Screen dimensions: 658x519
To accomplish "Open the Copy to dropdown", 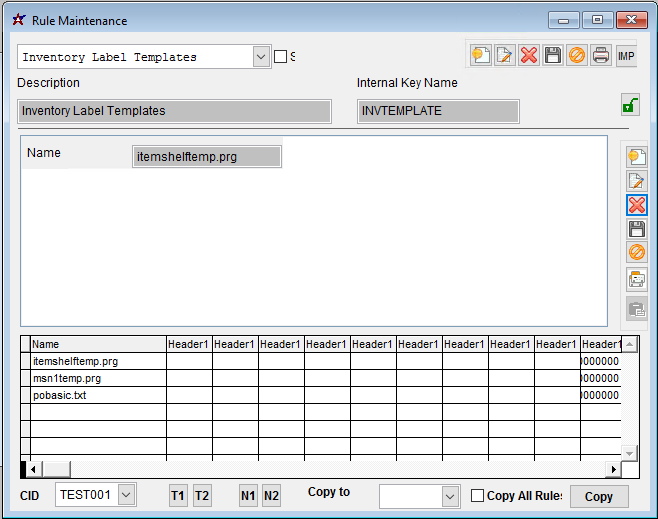I will click(x=449, y=496).
